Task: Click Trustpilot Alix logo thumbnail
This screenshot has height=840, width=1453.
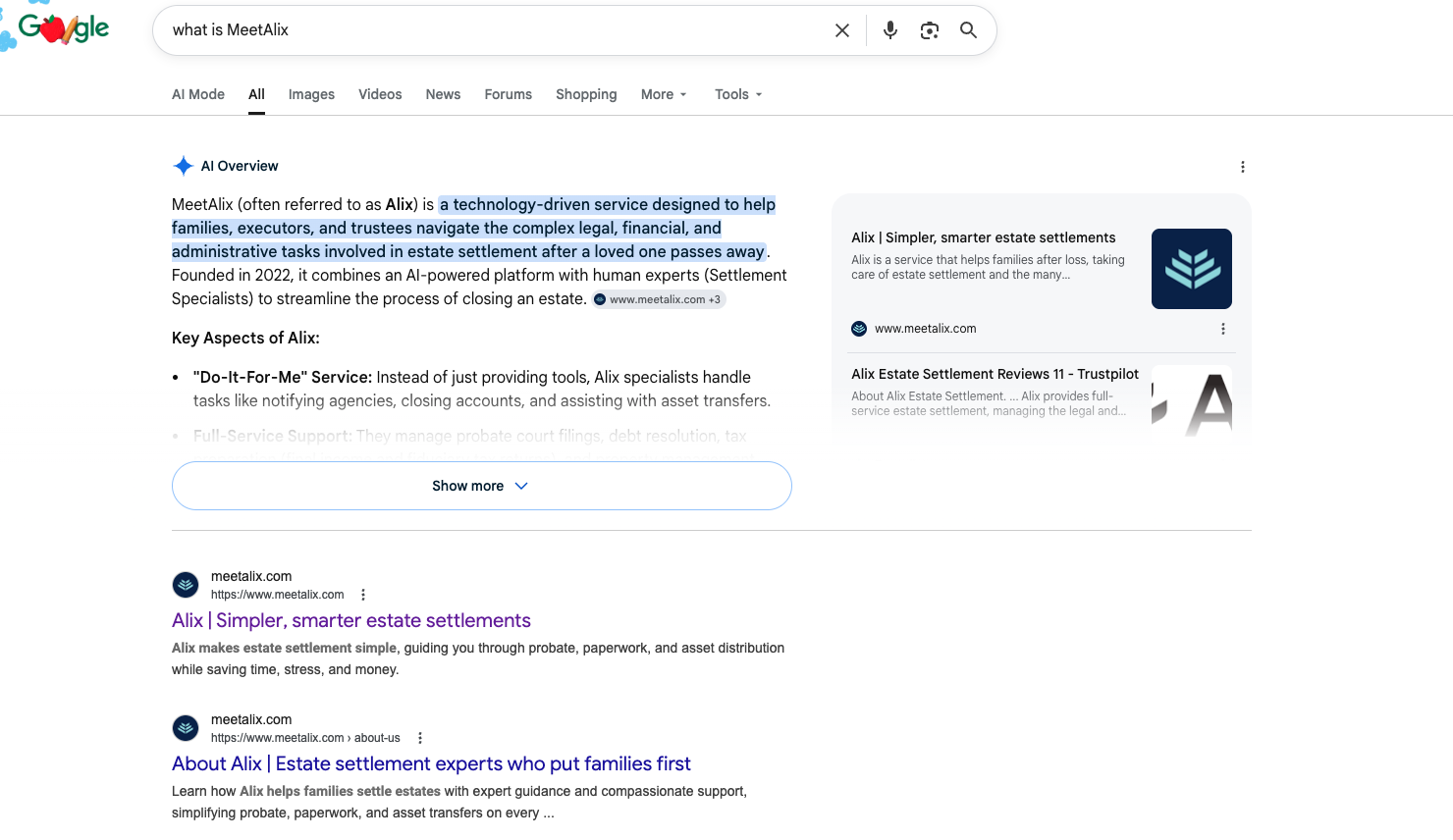Action: 1192,402
